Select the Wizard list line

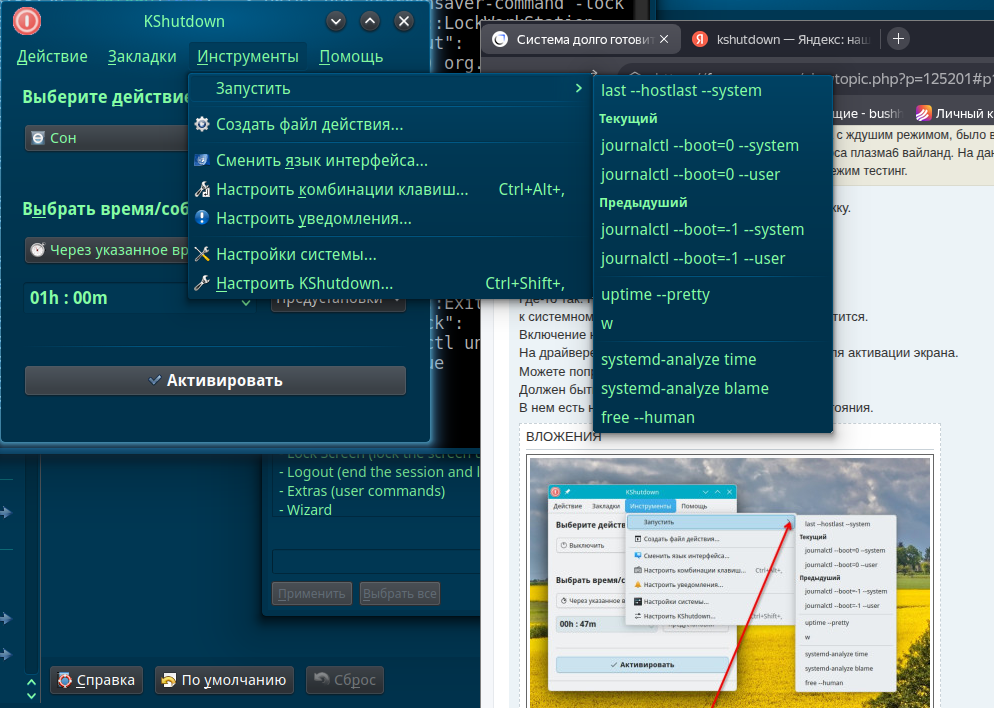pyautogui.click(x=305, y=510)
